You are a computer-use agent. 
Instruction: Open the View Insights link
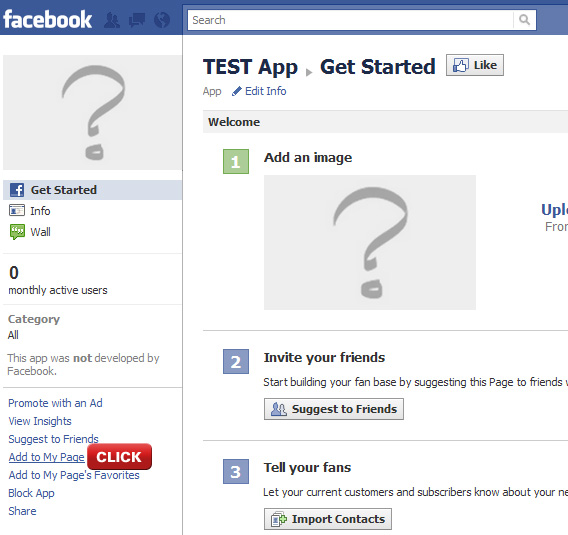click(40, 421)
